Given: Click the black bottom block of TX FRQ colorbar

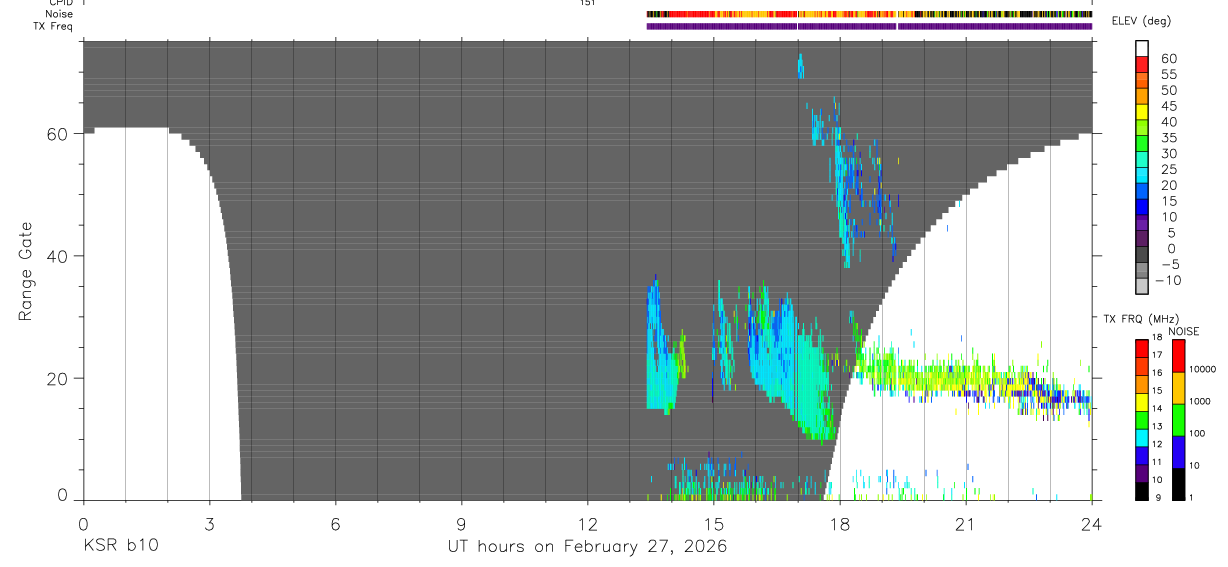Looking at the screenshot, I should (1141, 491).
